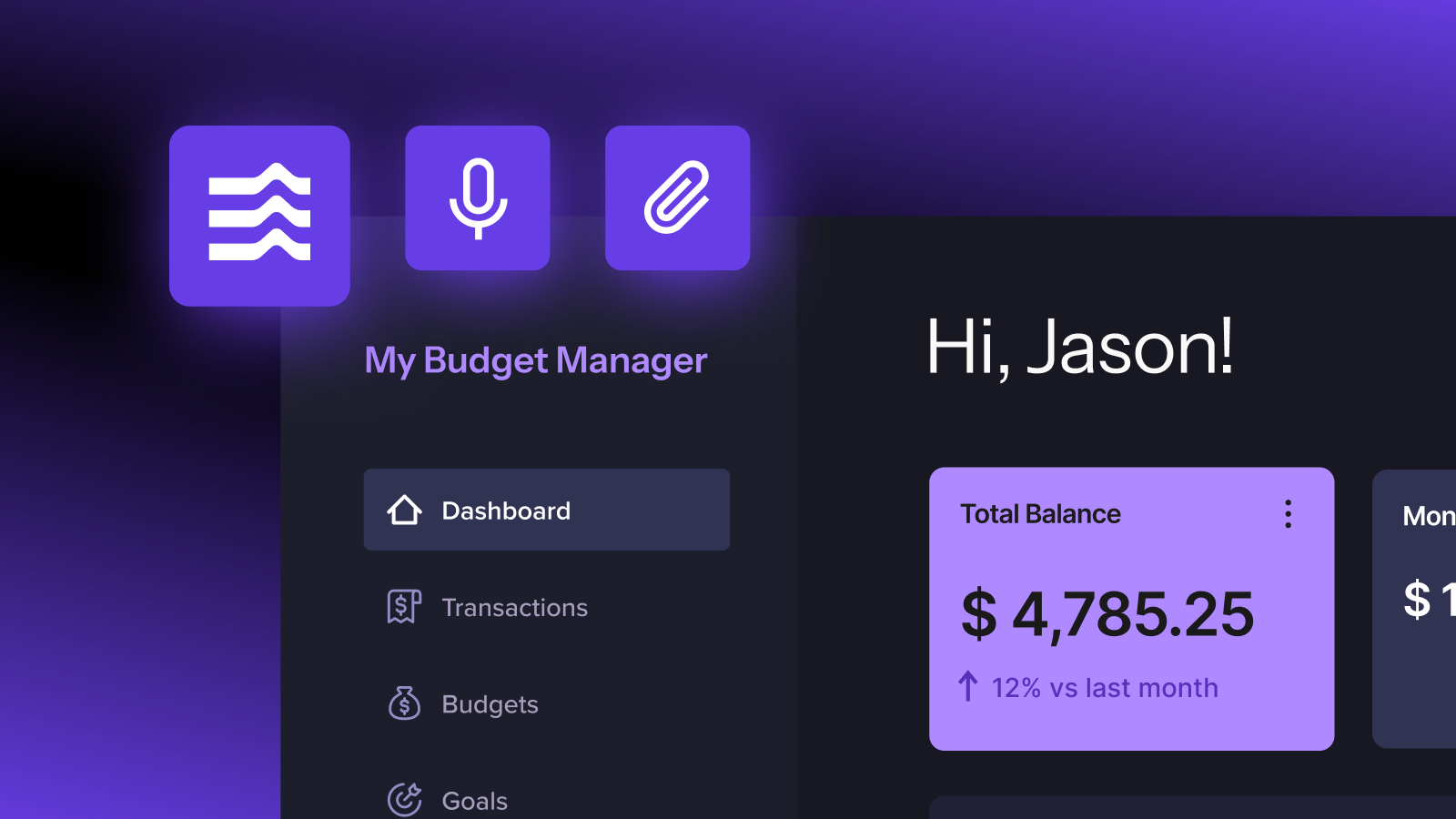Navigate to the Budgets section
Viewport: 1456px width, 819px height.
489,704
